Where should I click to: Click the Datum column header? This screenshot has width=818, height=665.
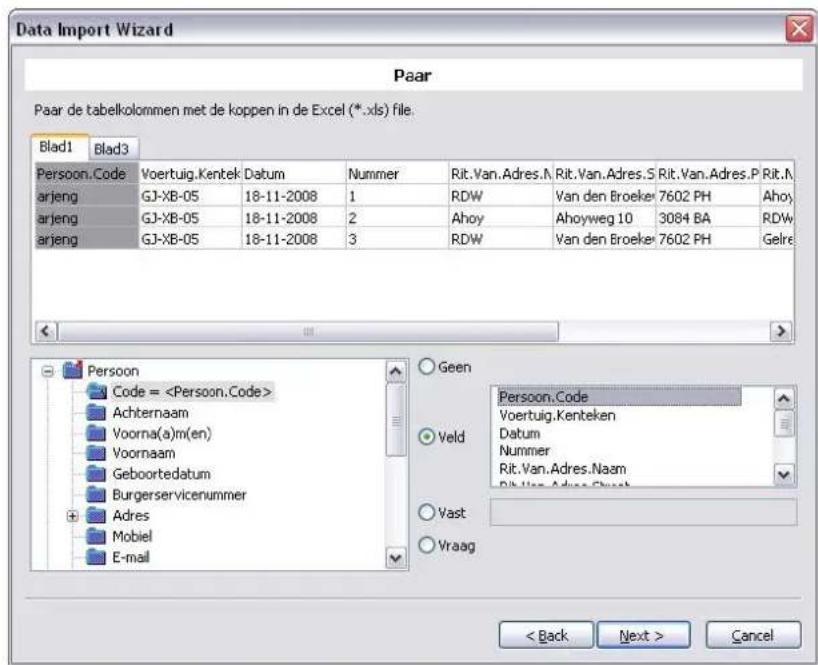tap(294, 174)
